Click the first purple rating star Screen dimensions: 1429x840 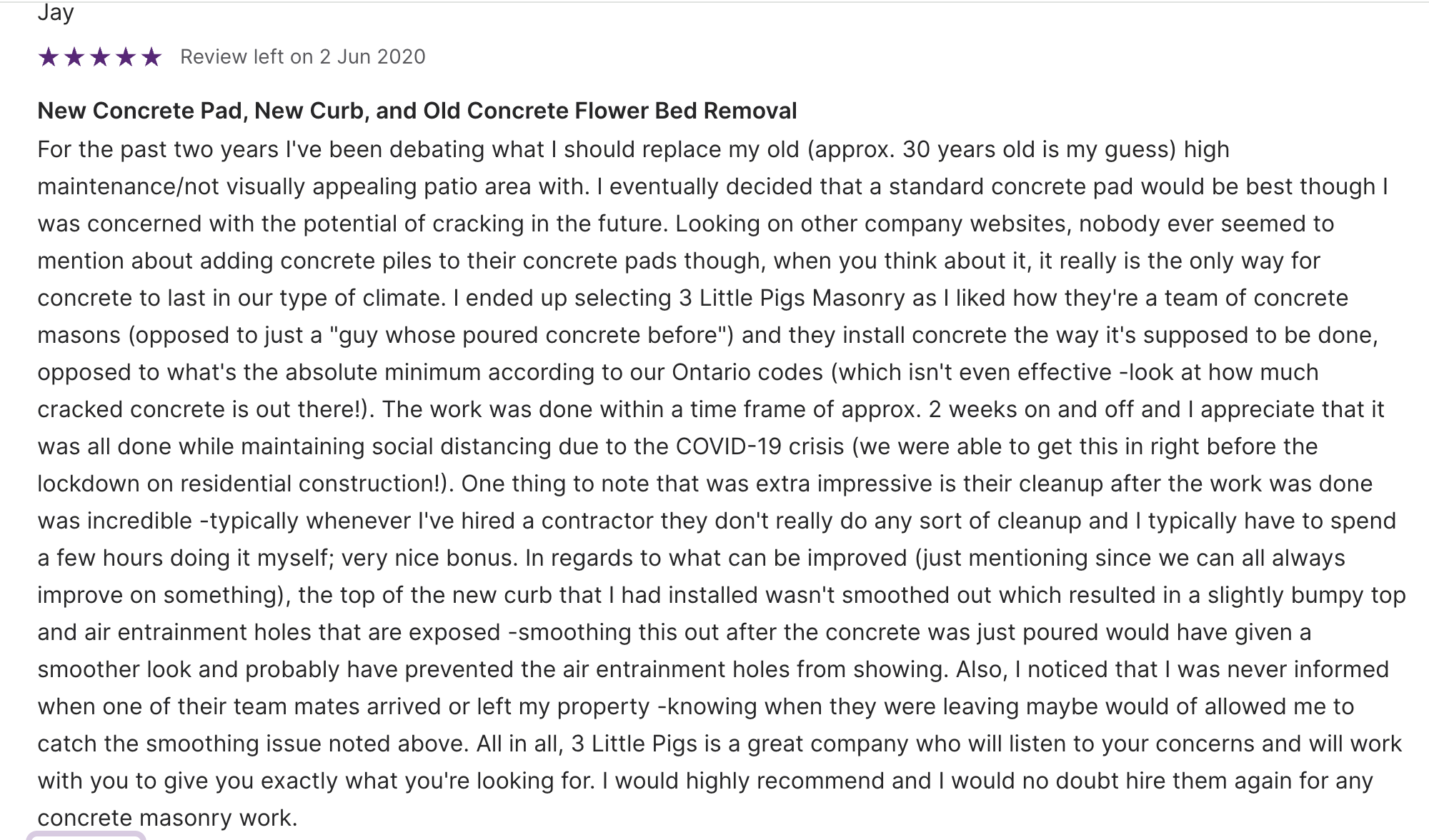[x=49, y=56]
